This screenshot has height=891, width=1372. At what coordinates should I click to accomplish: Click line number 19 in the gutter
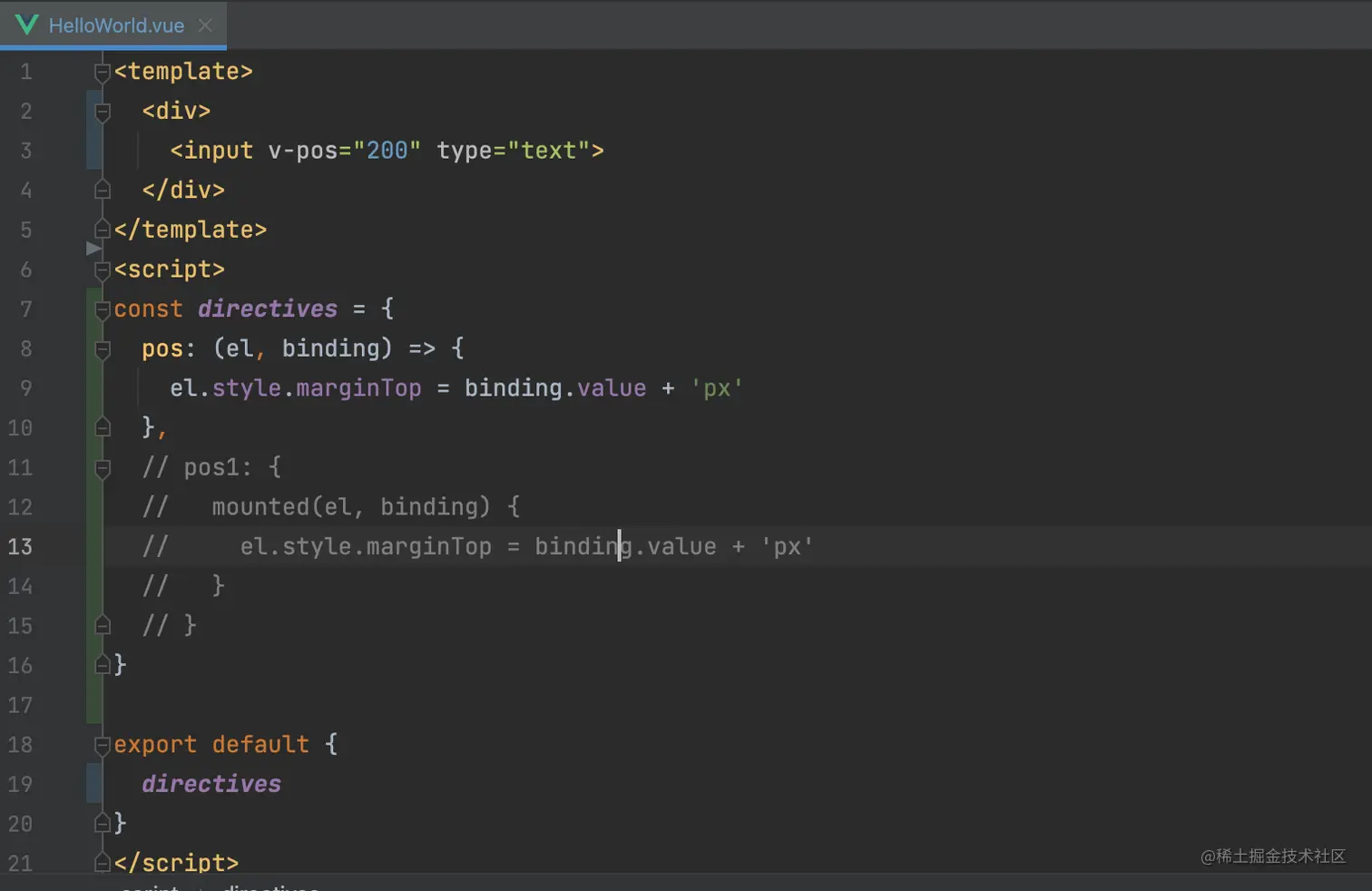point(20,784)
